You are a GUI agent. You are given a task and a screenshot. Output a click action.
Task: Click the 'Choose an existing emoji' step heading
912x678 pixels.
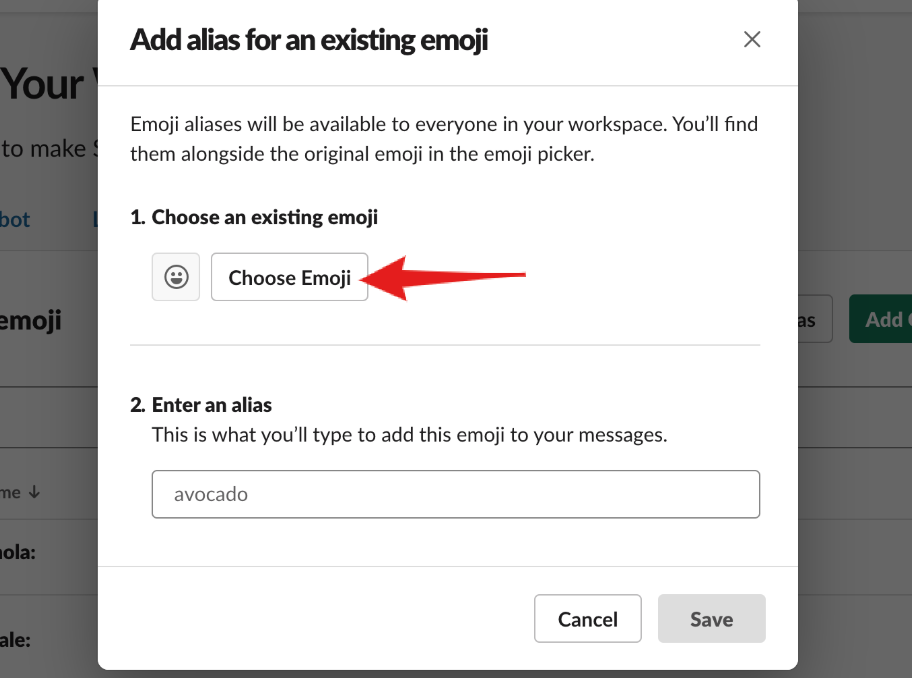point(254,217)
